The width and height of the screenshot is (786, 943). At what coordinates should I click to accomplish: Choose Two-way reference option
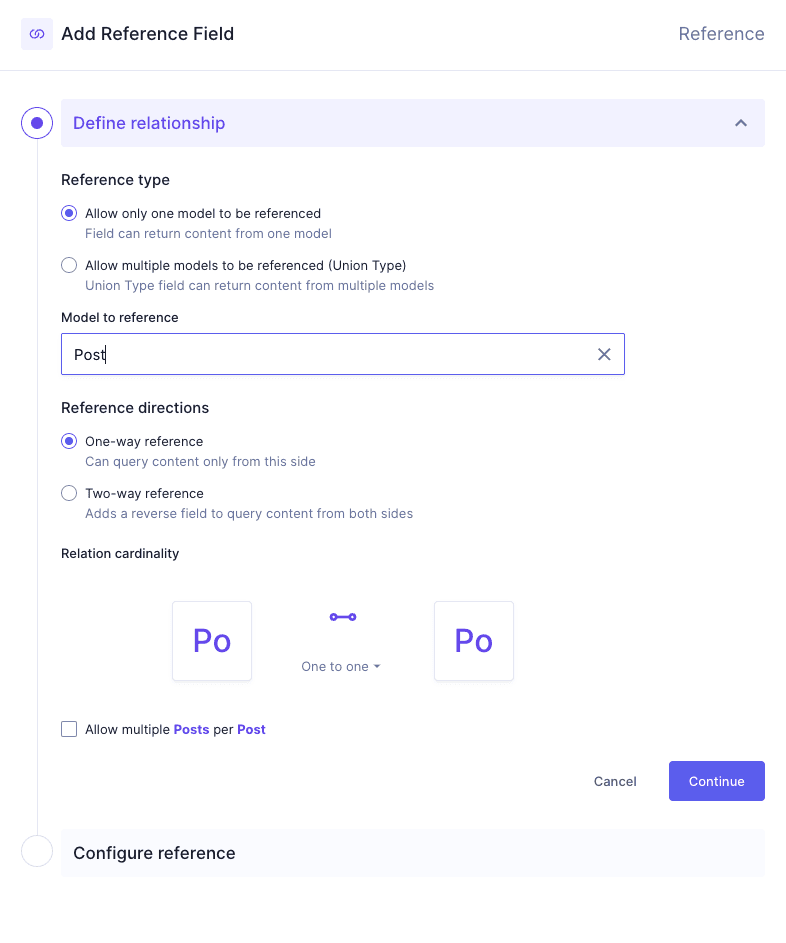69,493
